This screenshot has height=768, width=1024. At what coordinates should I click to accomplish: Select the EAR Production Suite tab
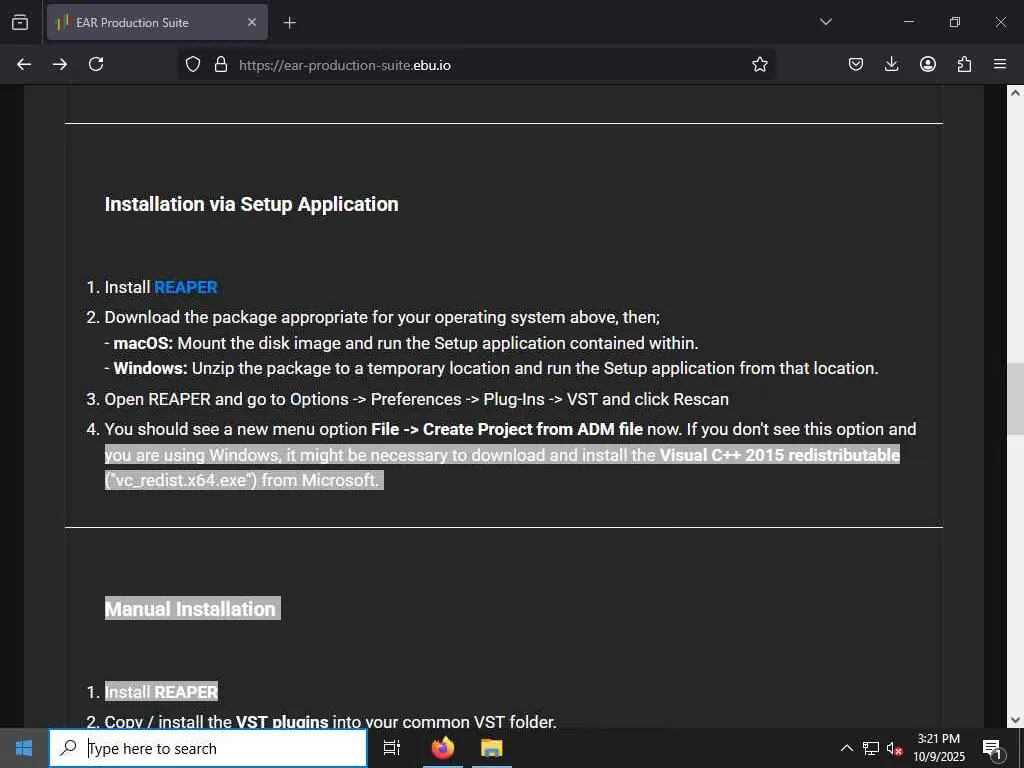pos(157,22)
